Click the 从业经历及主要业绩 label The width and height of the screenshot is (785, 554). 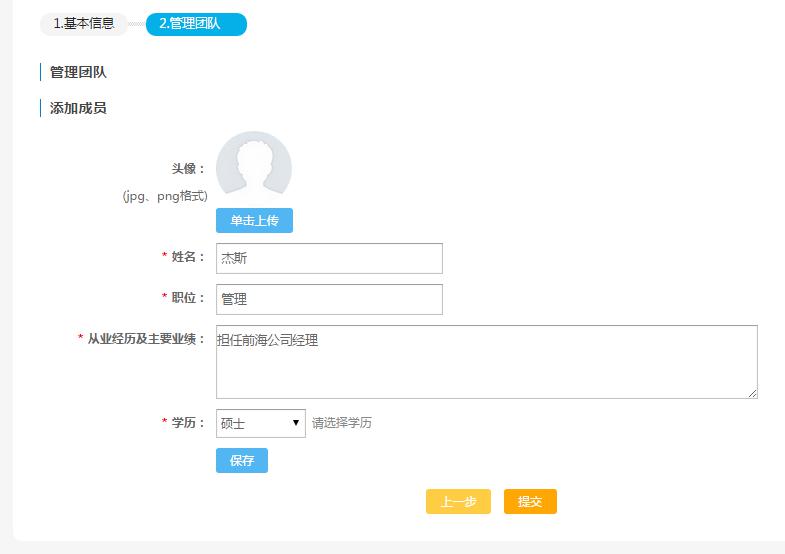tap(145, 339)
